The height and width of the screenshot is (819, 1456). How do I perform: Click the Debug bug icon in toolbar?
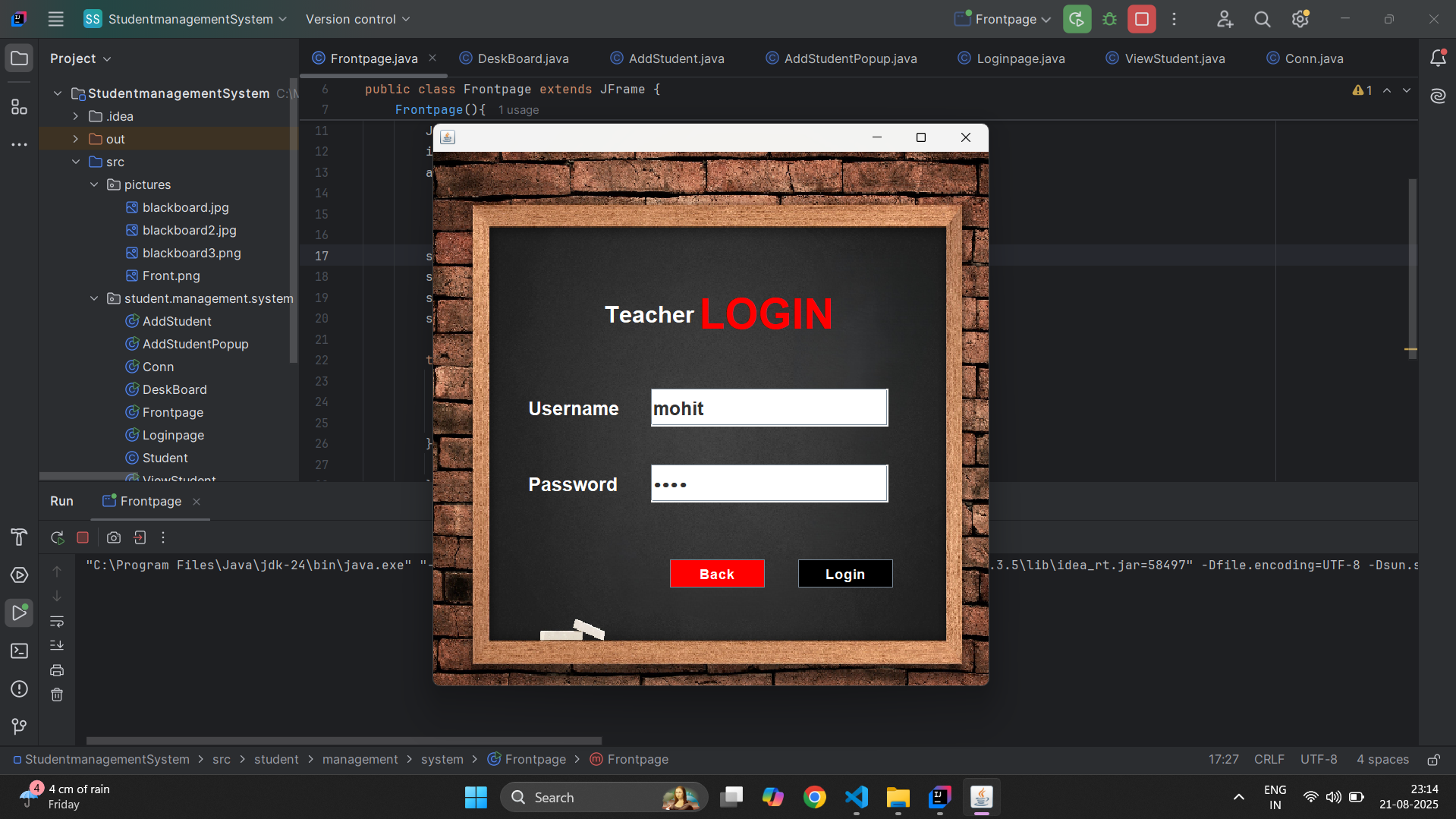click(x=1109, y=19)
